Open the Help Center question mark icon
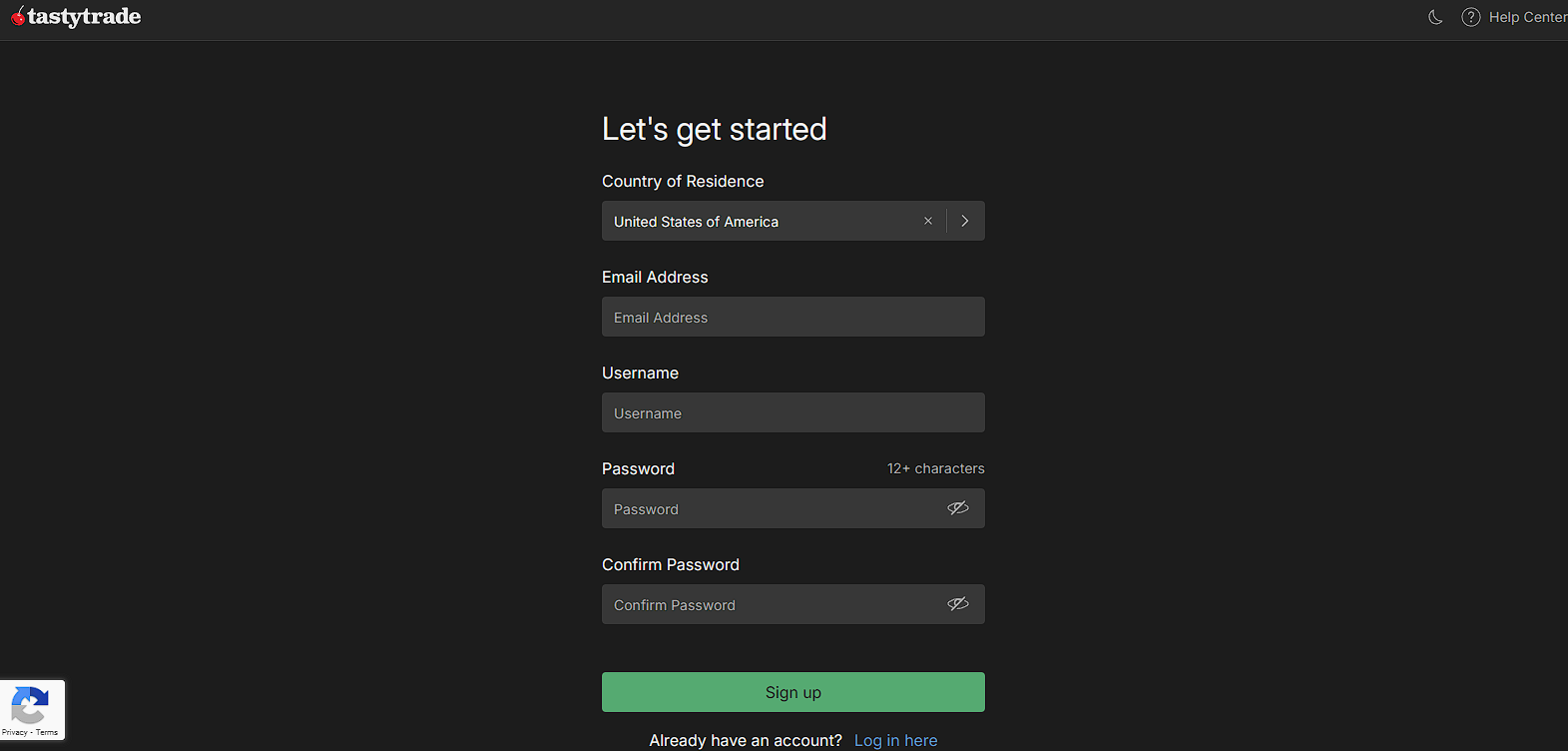Viewport: 1568px width, 751px height. (1470, 17)
